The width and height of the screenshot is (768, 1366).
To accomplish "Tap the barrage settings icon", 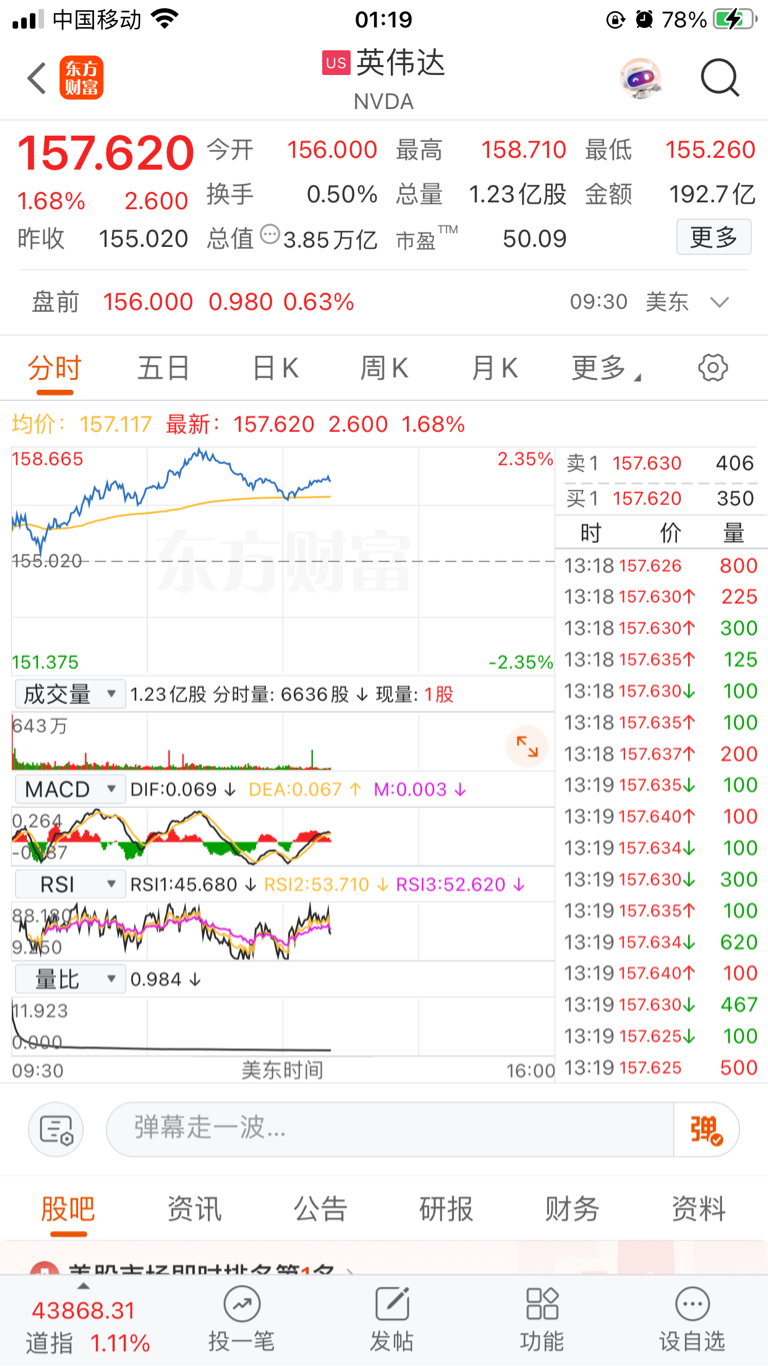I will click(x=56, y=1130).
